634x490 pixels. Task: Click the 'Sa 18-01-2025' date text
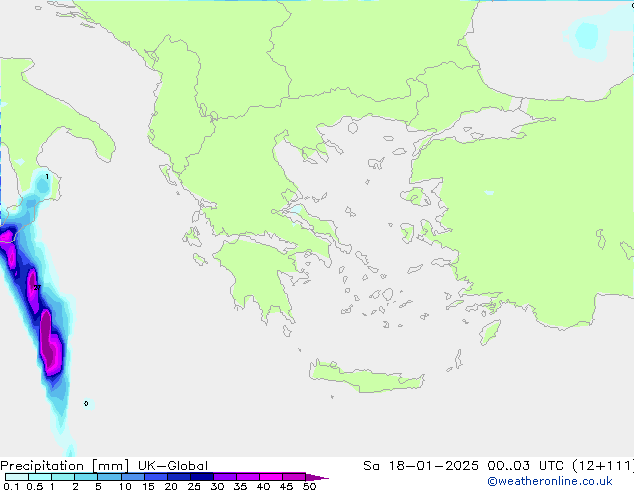point(421,466)
